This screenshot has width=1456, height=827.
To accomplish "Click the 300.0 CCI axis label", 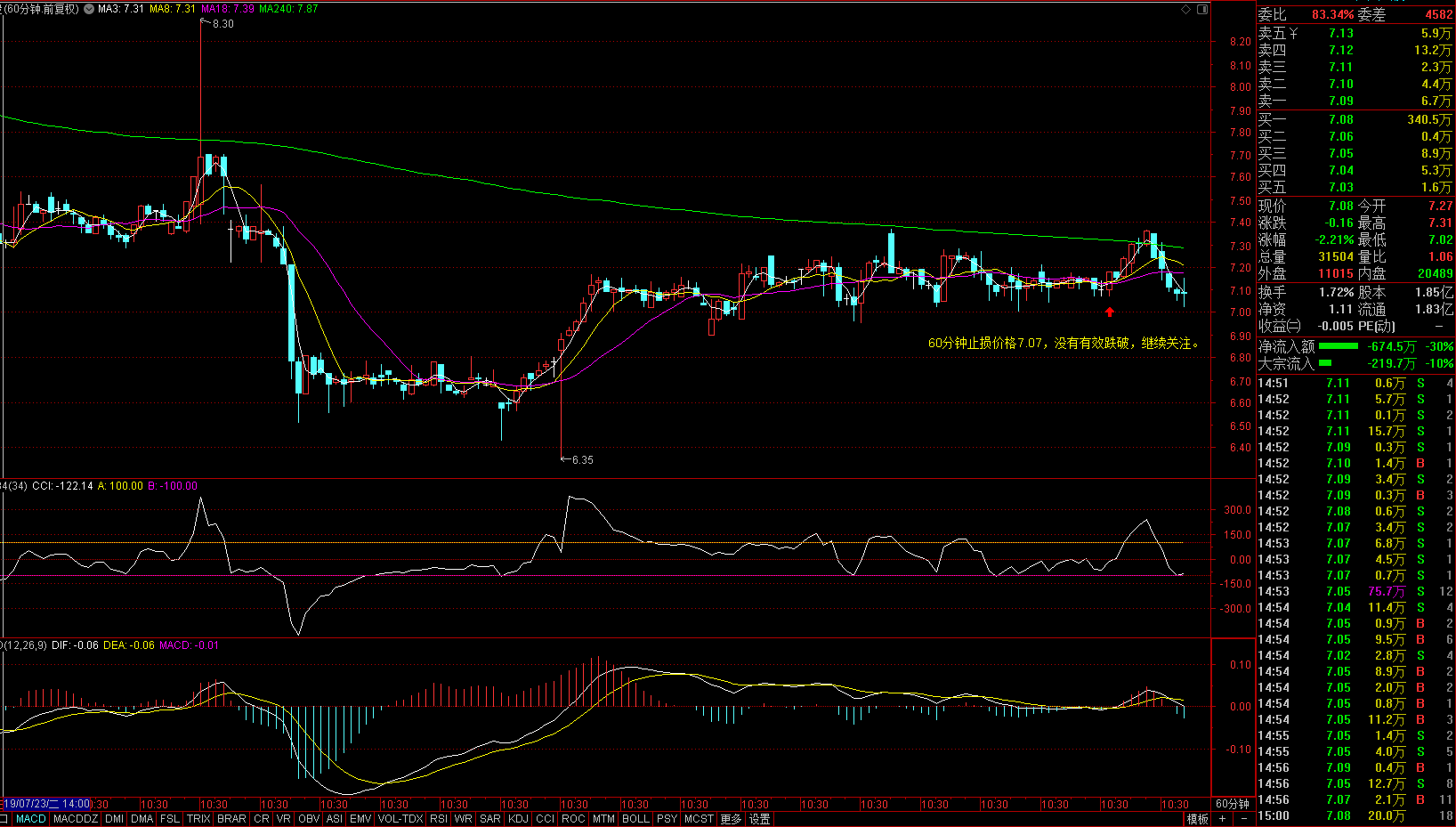I will (1237, 510).
